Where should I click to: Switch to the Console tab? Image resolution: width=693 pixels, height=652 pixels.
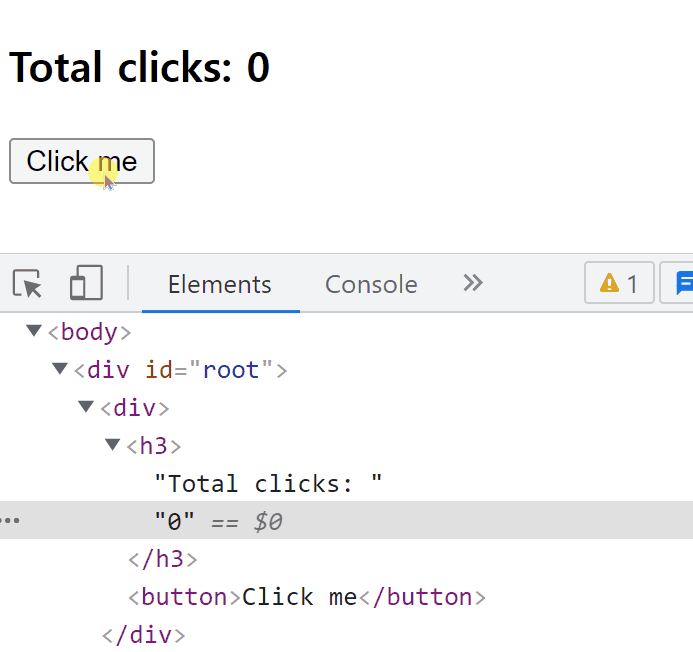point(371,284)
